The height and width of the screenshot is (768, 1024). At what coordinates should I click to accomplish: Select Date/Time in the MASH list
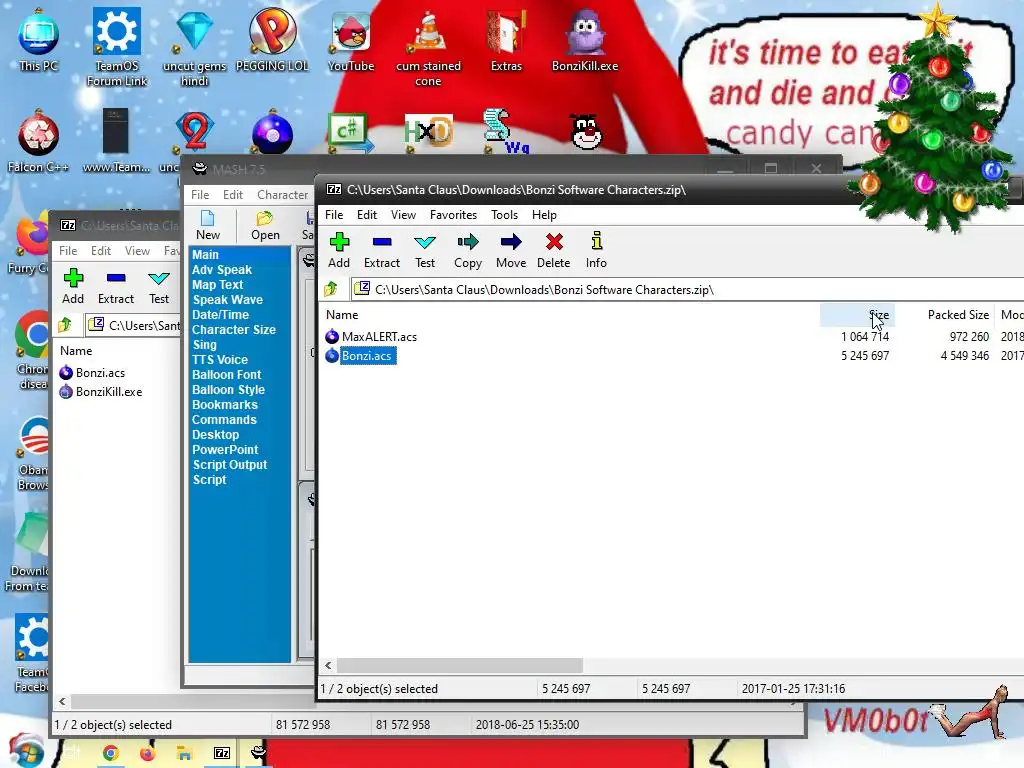click(220, 315)
